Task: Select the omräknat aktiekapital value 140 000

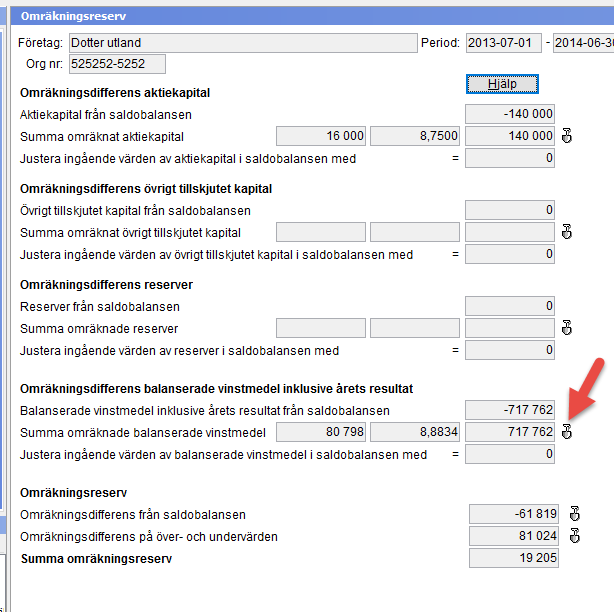Action: click(x=510, y=136)
